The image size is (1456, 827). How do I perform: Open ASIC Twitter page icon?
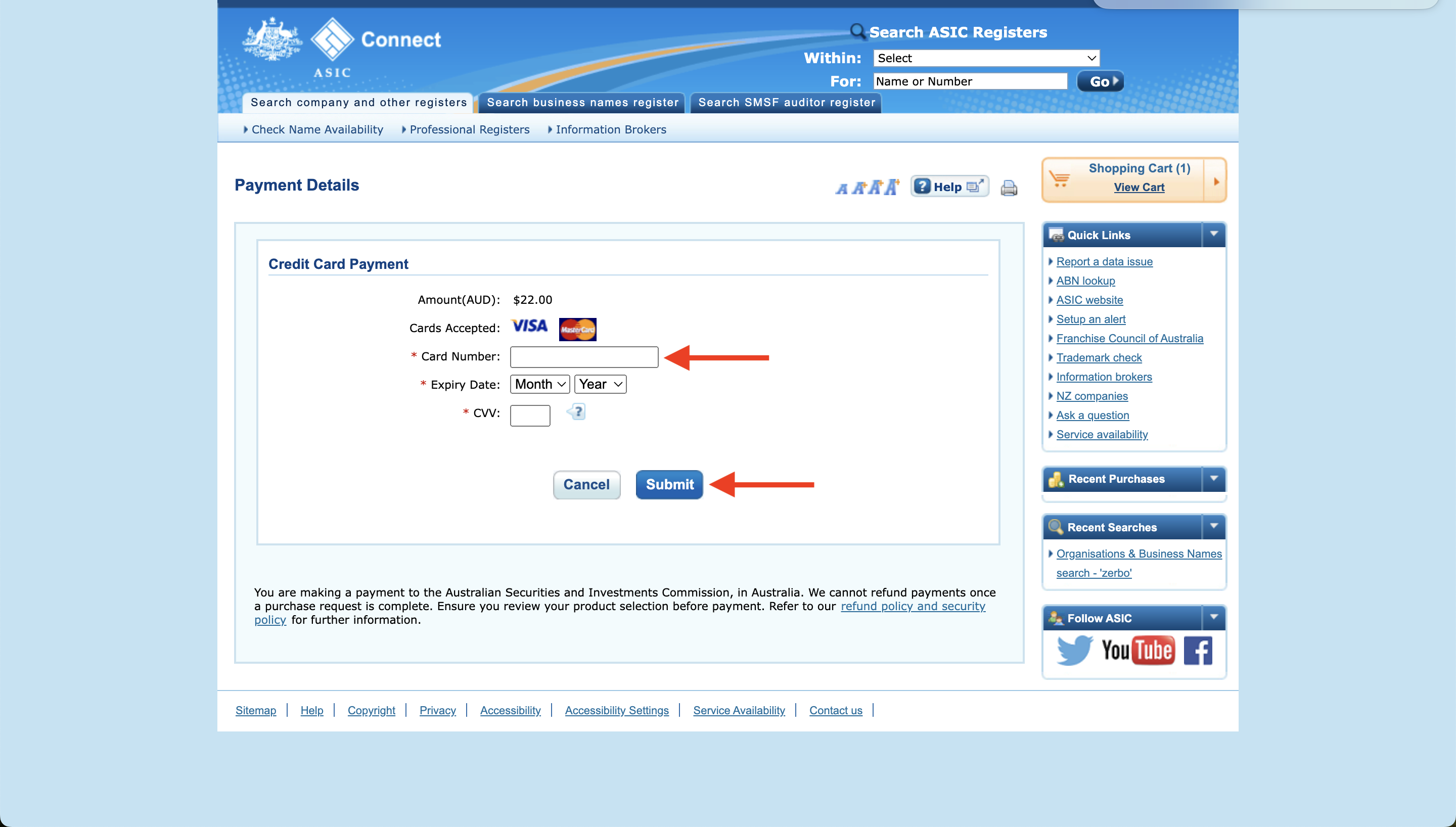(x=1074, y=650)
